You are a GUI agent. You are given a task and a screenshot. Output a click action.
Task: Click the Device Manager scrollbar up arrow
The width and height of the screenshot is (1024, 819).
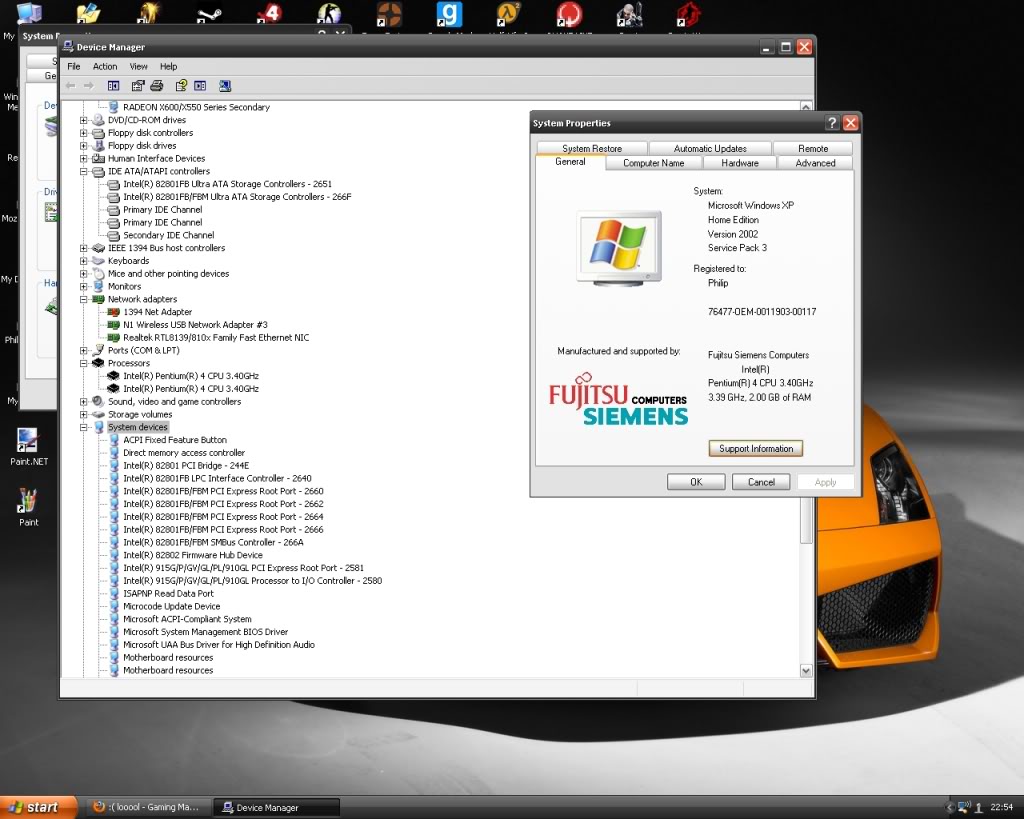806,106
